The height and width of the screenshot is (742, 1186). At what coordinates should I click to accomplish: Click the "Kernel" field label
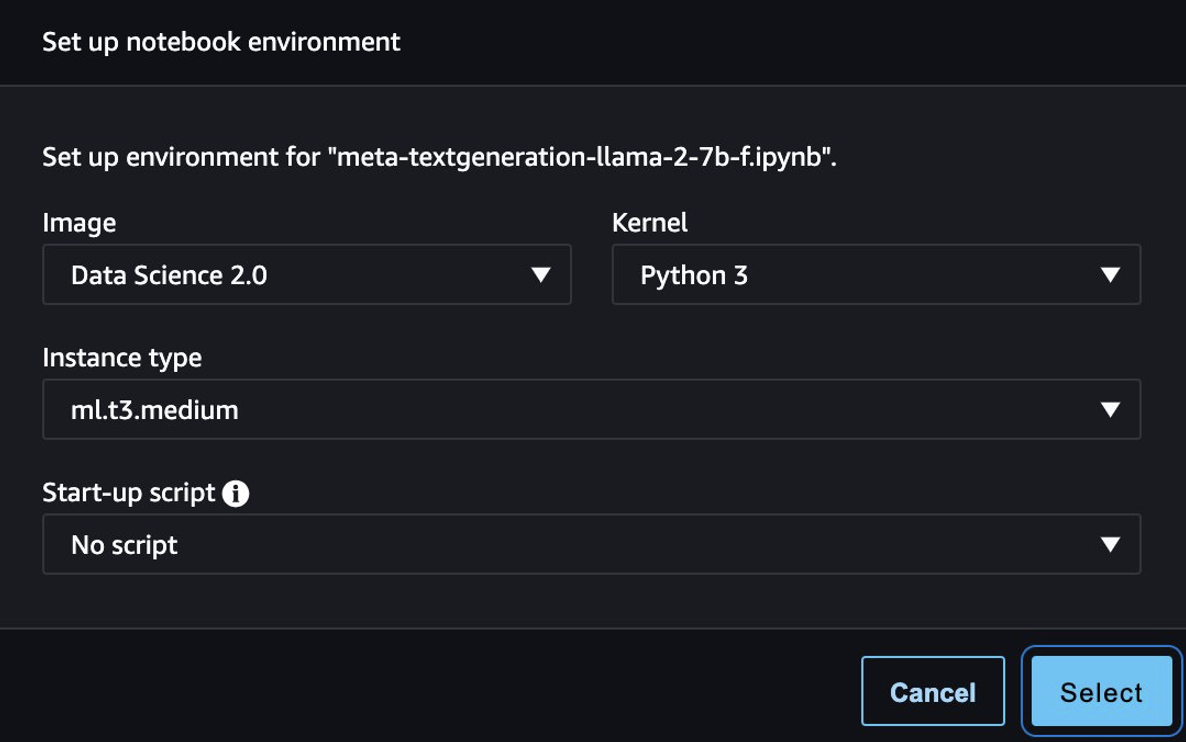[x=650, y=223]
